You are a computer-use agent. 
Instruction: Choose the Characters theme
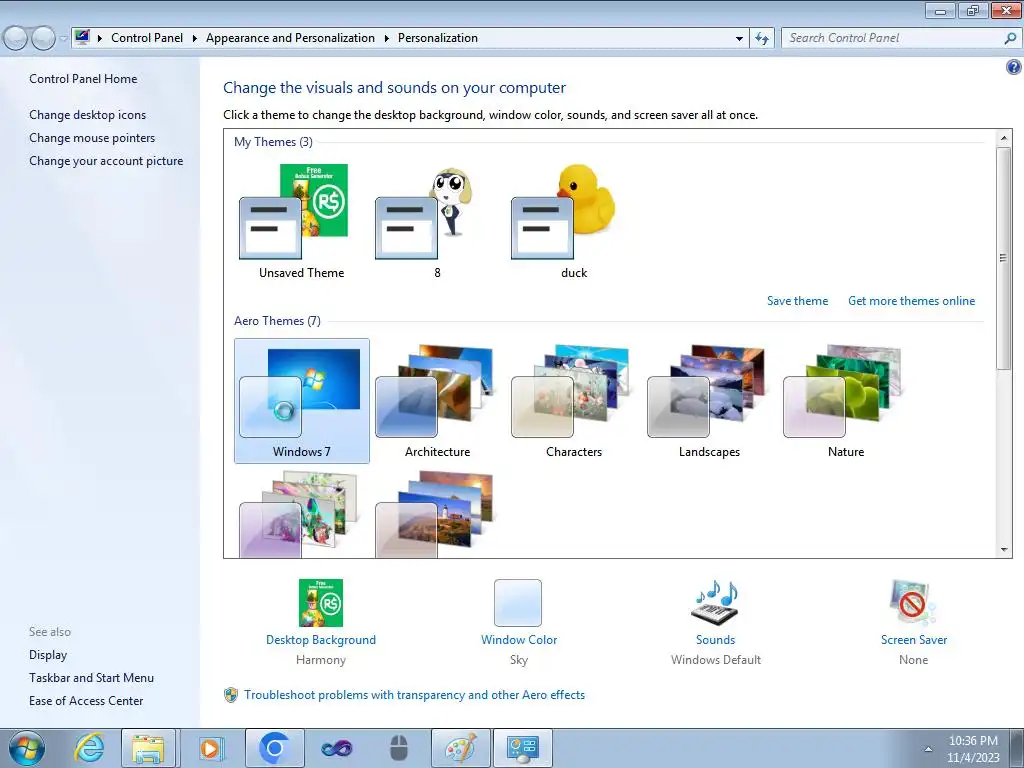coord(573,400)
